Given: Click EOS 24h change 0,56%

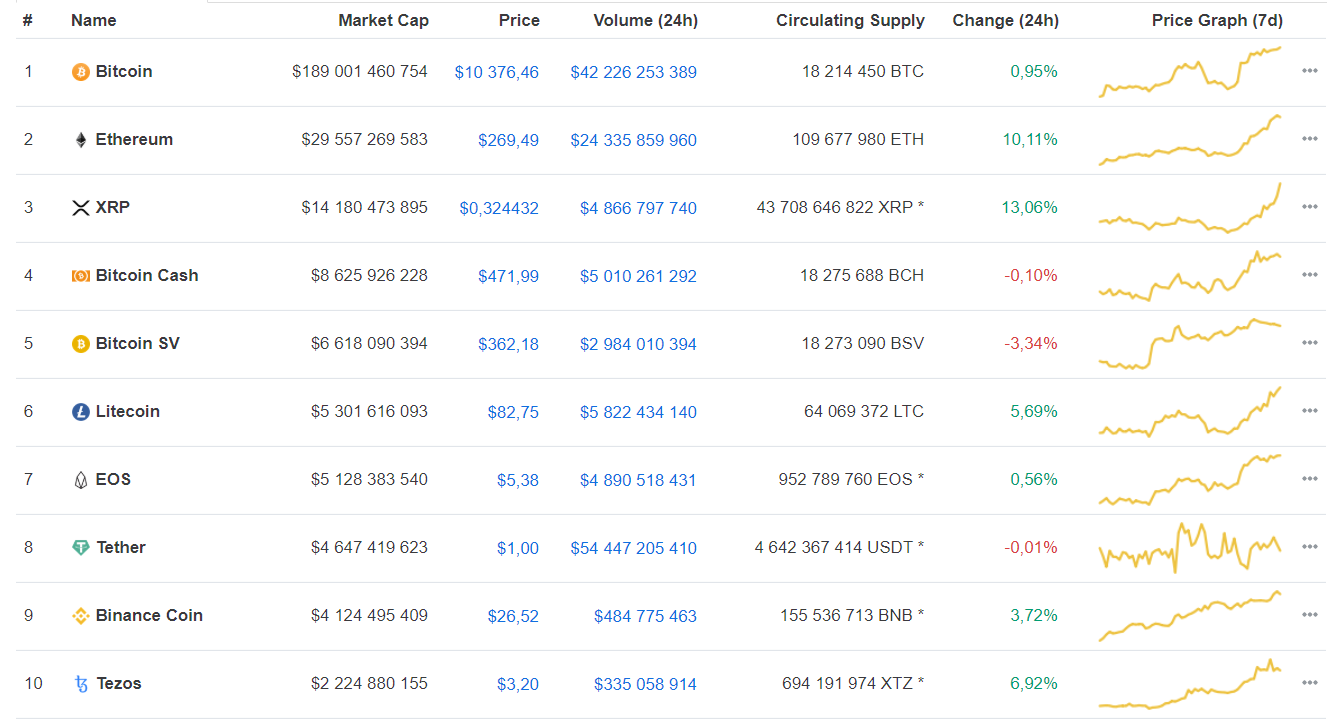Looking at the screenshot, I should 1034,480.
